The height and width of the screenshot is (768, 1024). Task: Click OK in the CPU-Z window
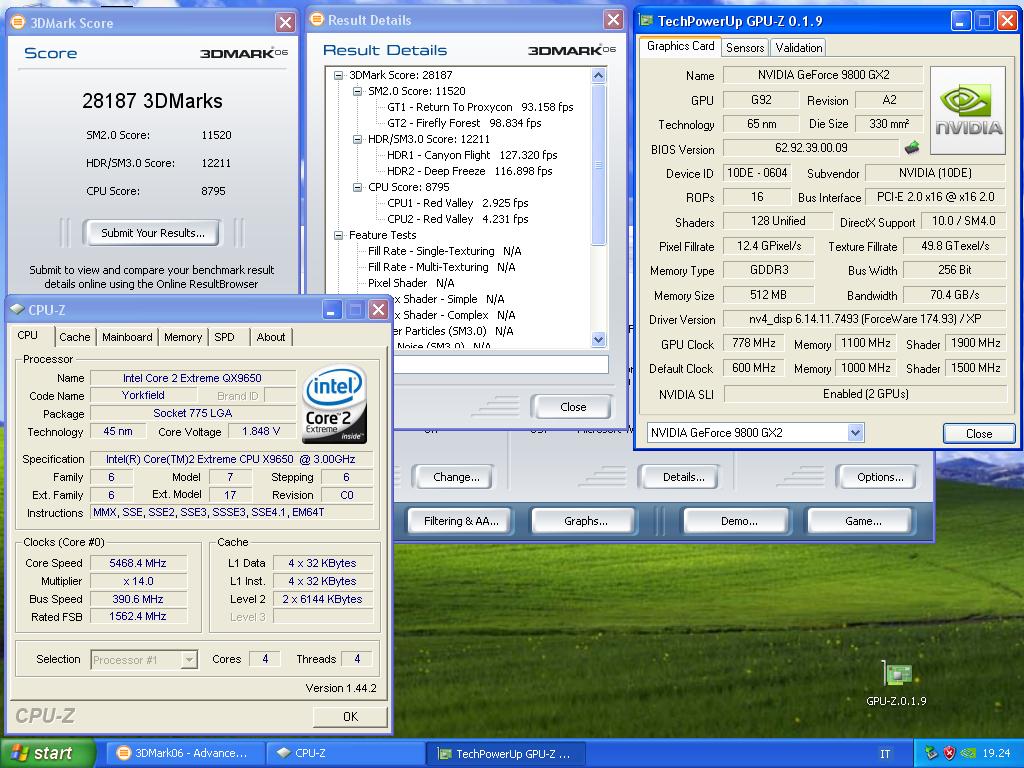click(x=350, y=716)
